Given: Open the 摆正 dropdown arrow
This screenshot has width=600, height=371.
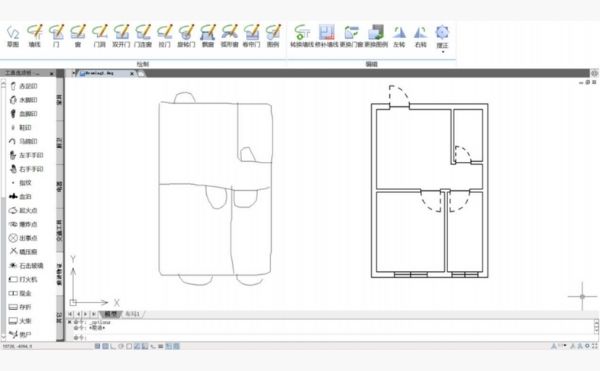Looking at the screenshot, I should 443,51.
